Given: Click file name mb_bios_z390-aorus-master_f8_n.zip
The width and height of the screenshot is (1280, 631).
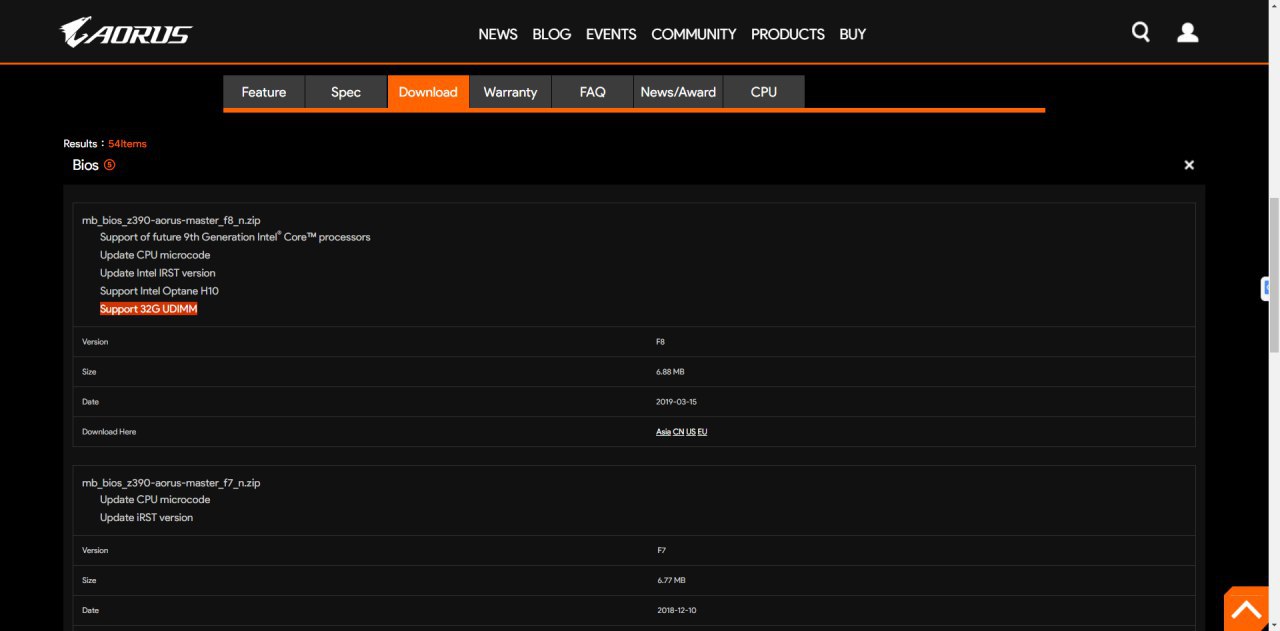Looking at the screenshot, I should (x=171, y=219).
